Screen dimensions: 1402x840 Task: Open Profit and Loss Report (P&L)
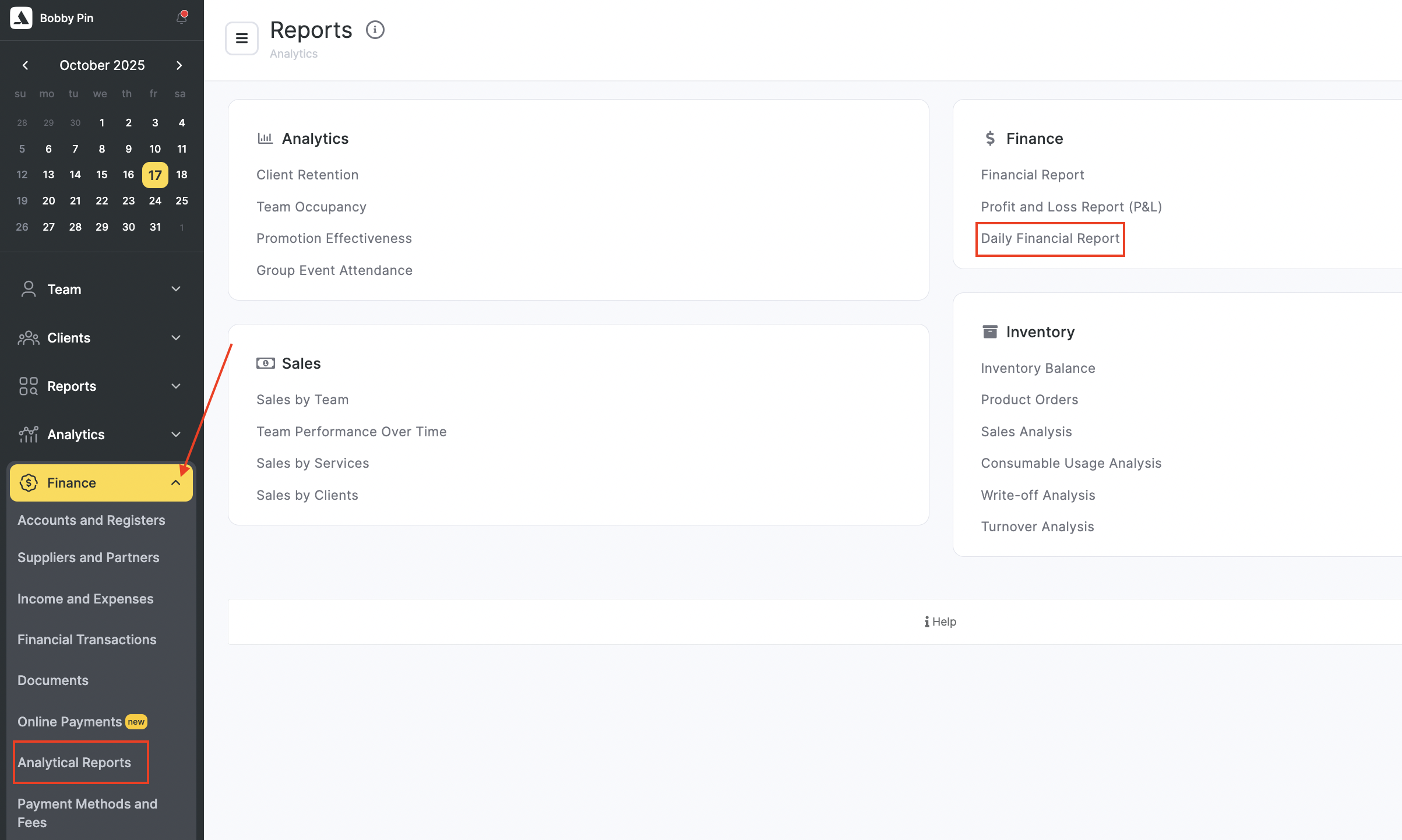(1071, 207)
